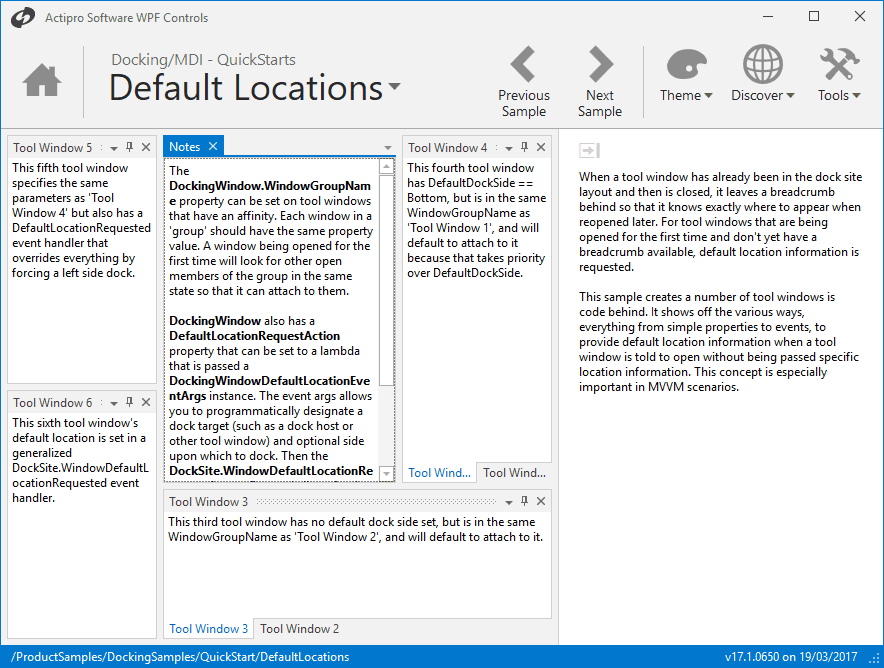Click the version v17.1.0650 status text
This screenshot has width=884, height=668.
point(791,657)
